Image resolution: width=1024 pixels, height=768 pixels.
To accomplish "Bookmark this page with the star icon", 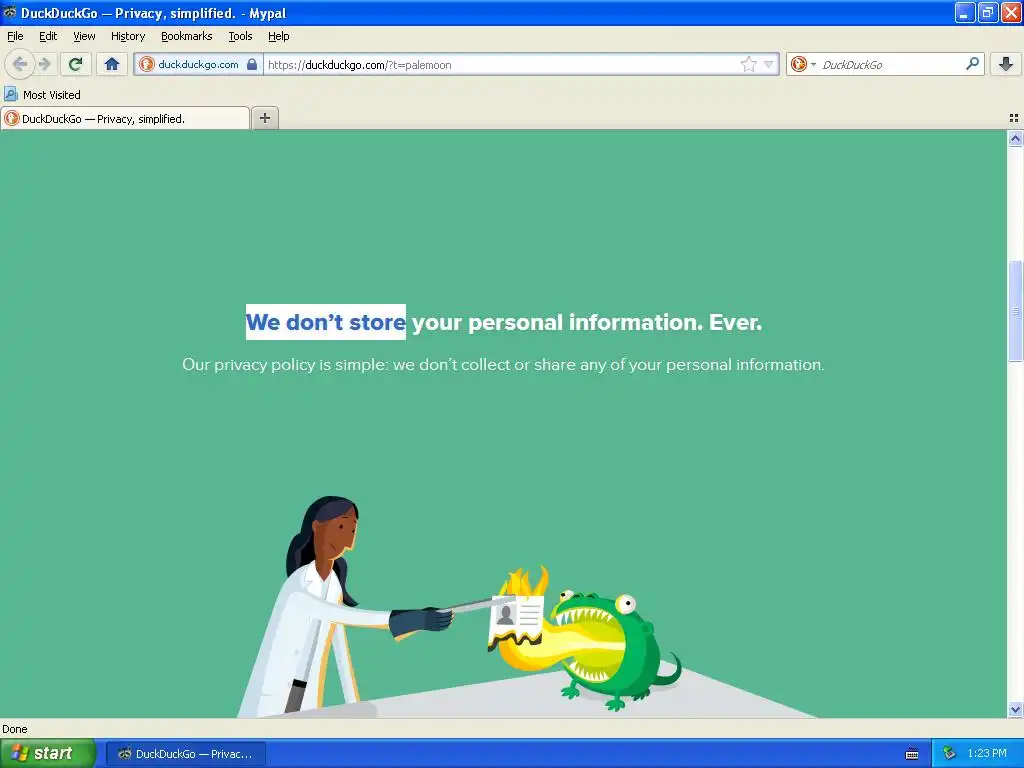I will [x=748, y=64].
